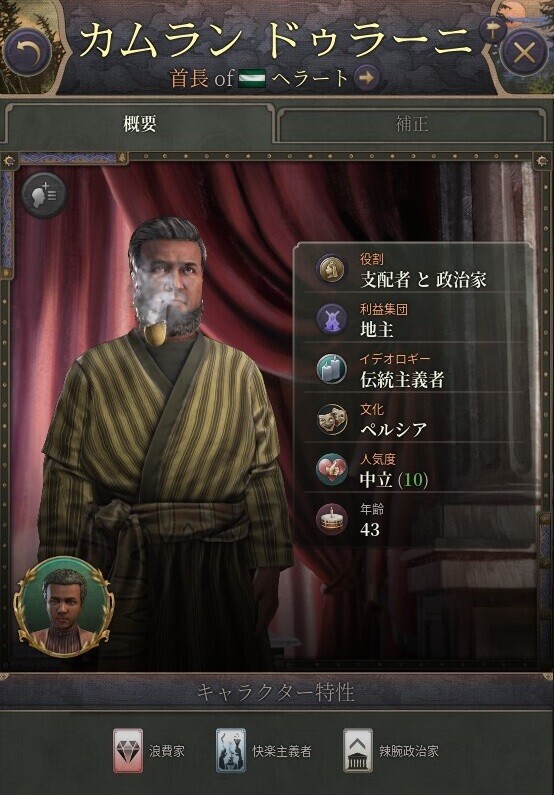Open the 概要 tab

tap(139, 123)
